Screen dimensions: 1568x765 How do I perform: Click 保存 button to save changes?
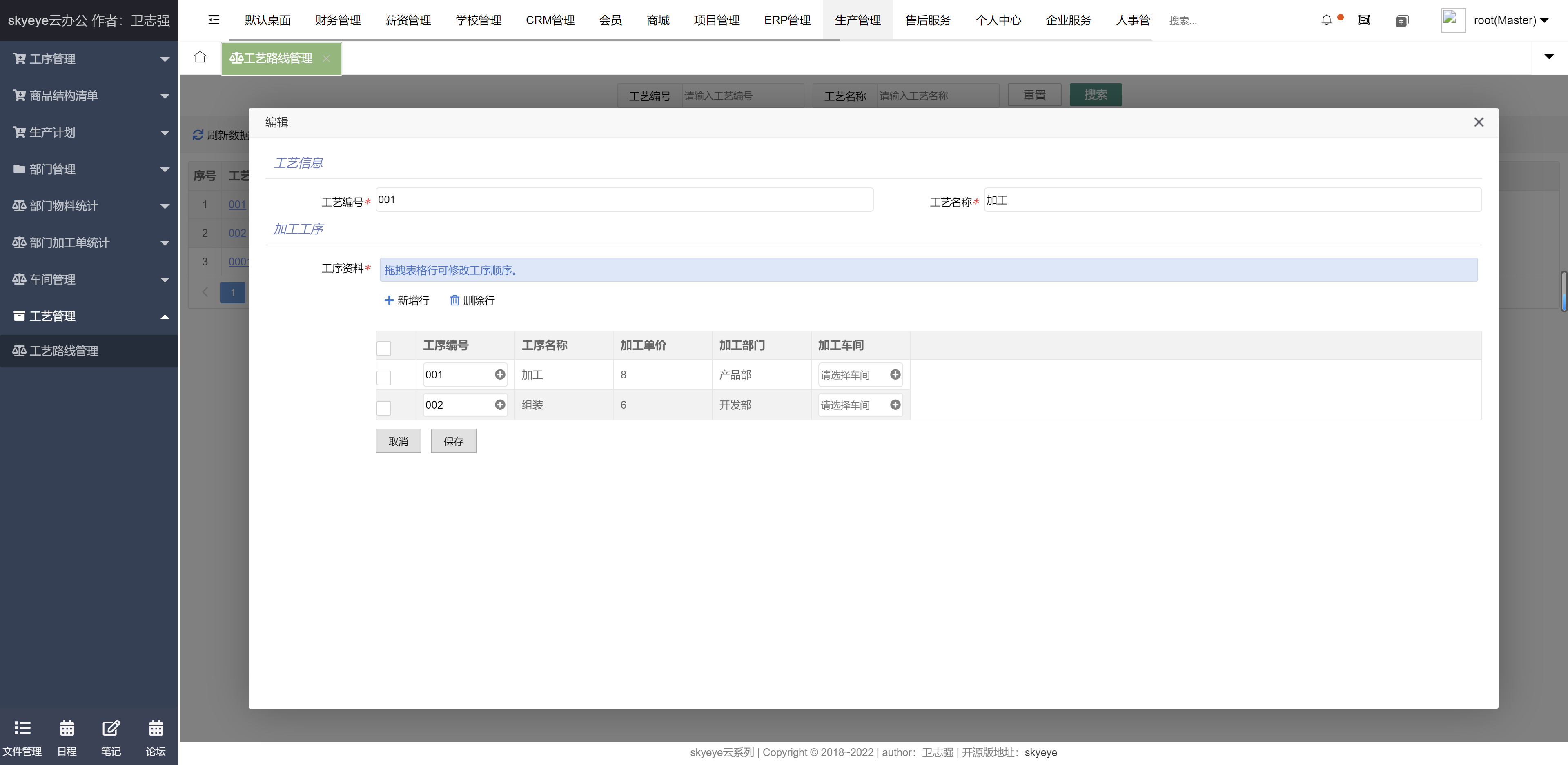click(x=453, y=441)
